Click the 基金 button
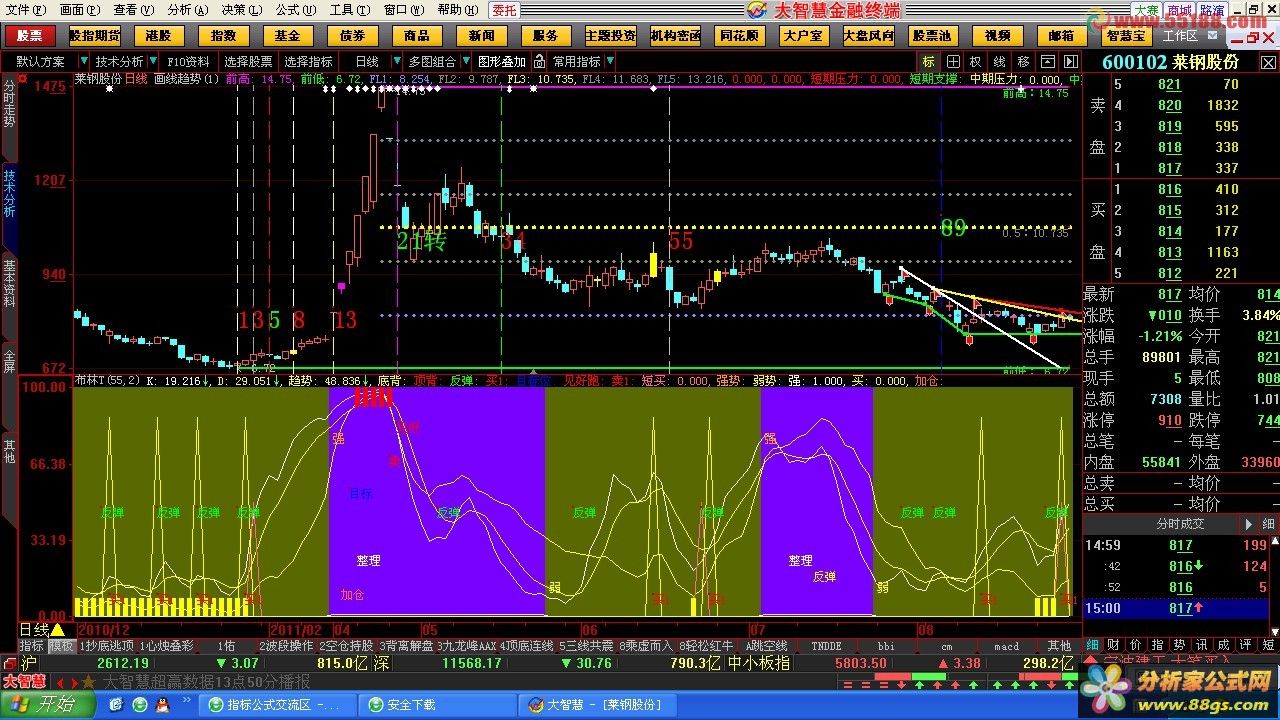This screenshot has width=1280, height=720. pos(288,36)
